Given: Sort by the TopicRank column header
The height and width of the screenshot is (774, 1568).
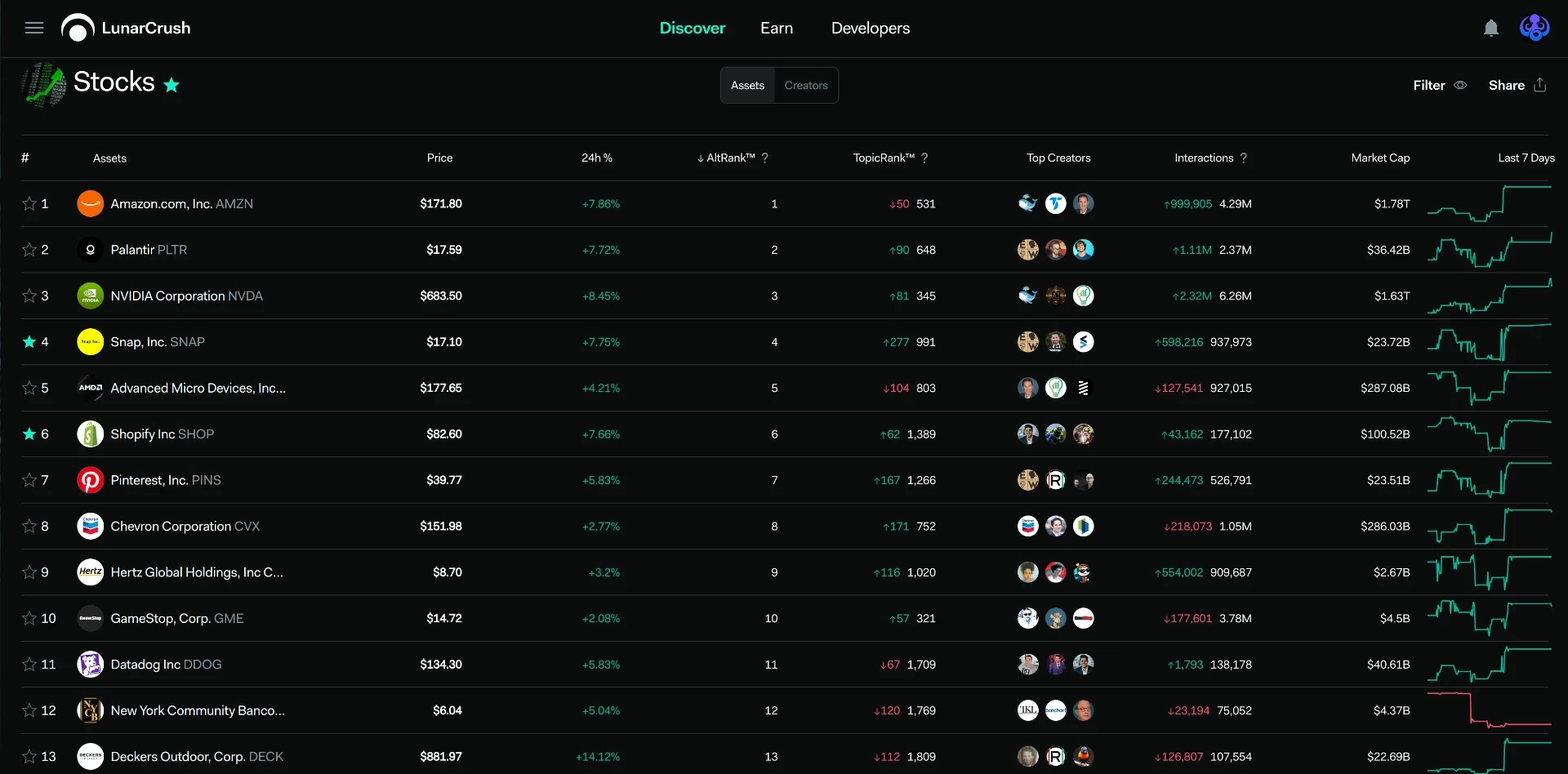Looking at the screenshot, I should coord(884,158).
